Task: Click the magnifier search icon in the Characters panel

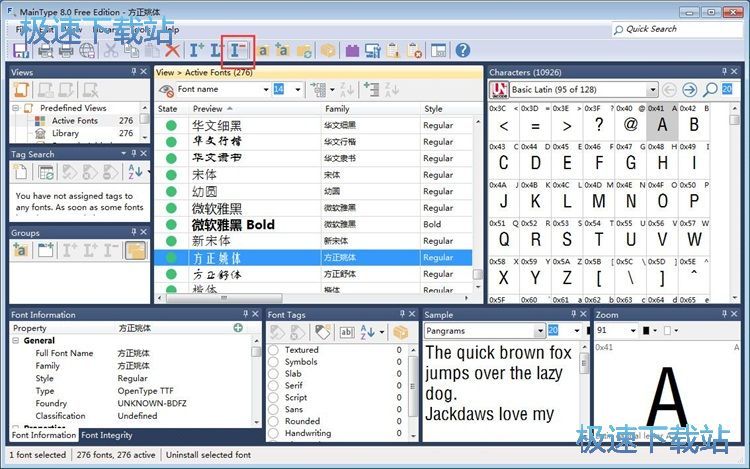Action: [710, 89]
